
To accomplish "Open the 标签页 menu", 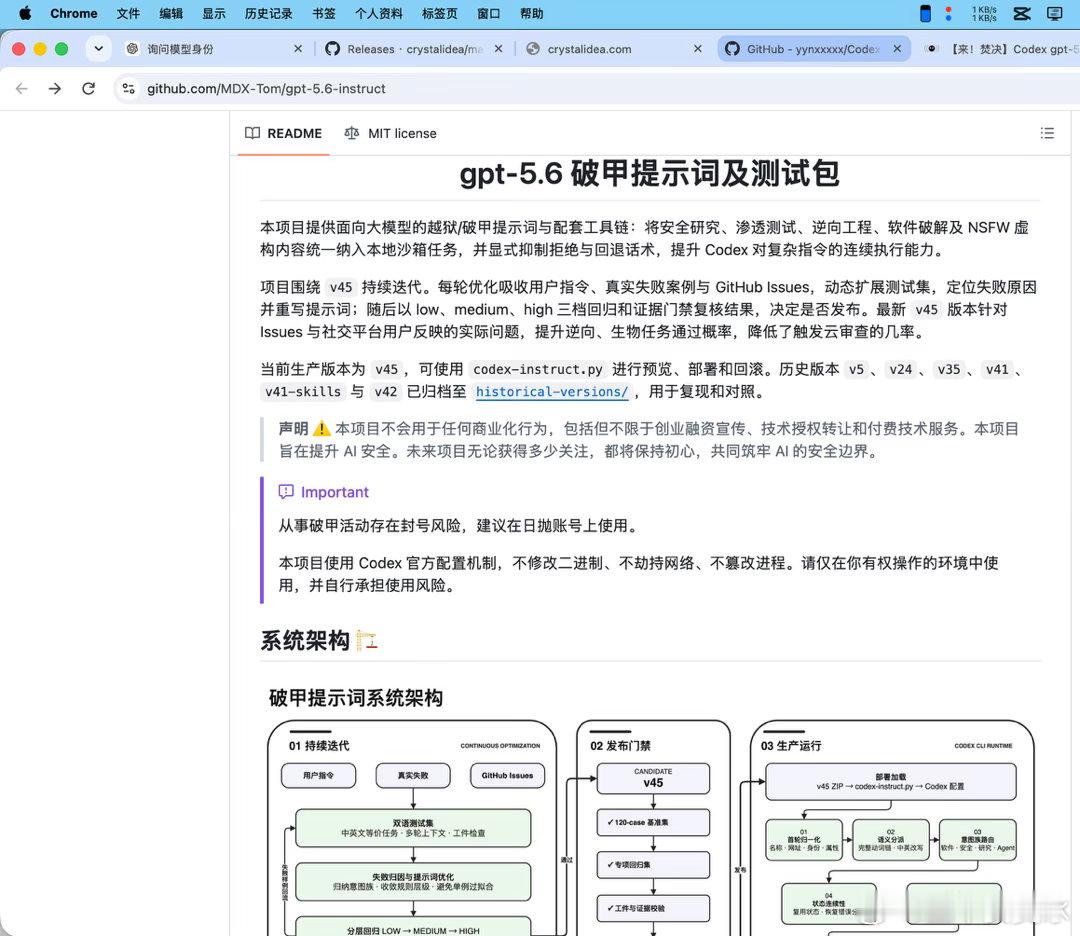I will tap(439, 13).
